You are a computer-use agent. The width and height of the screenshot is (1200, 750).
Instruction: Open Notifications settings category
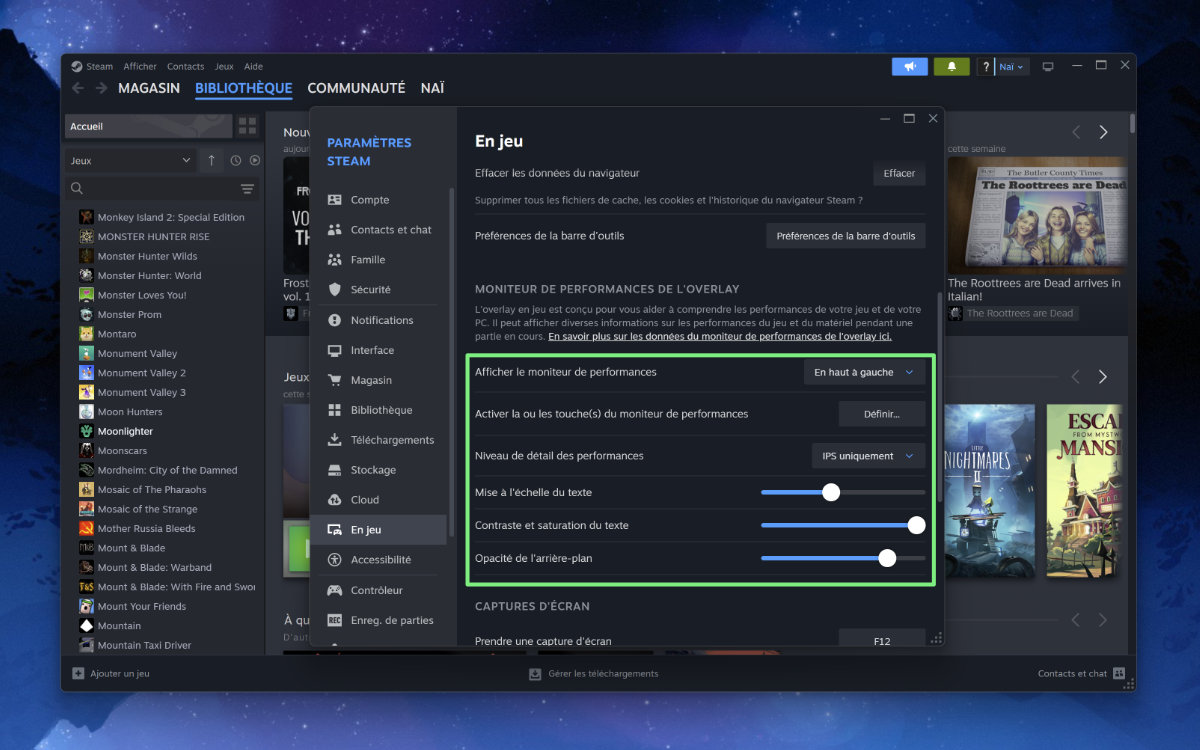click(378, 320)
